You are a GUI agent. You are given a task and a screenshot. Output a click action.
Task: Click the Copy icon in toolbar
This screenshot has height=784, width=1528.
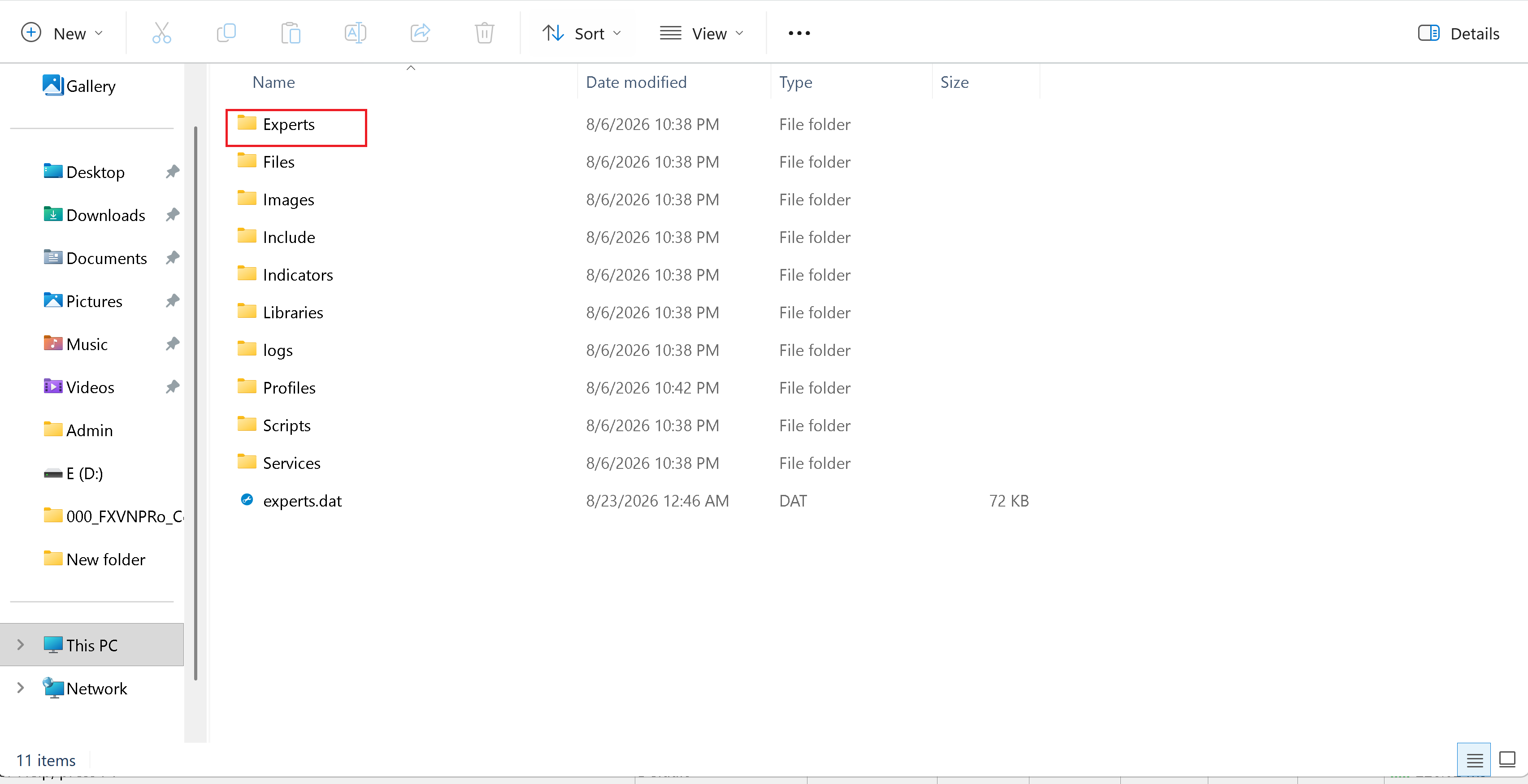coord(226,33)
